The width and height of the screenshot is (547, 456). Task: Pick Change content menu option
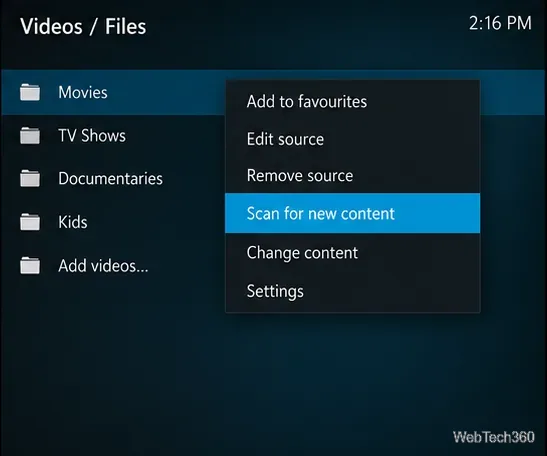(x=352, y=253)
